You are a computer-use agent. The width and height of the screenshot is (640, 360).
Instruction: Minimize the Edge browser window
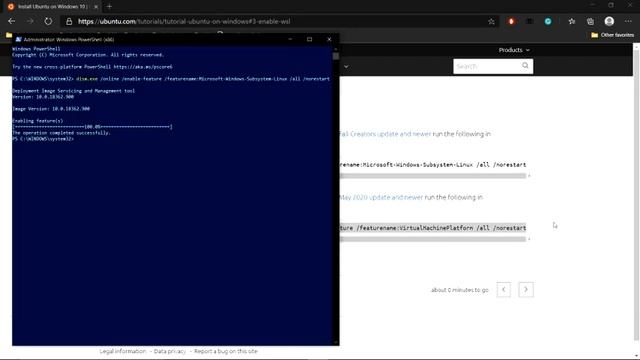point(592,5)
